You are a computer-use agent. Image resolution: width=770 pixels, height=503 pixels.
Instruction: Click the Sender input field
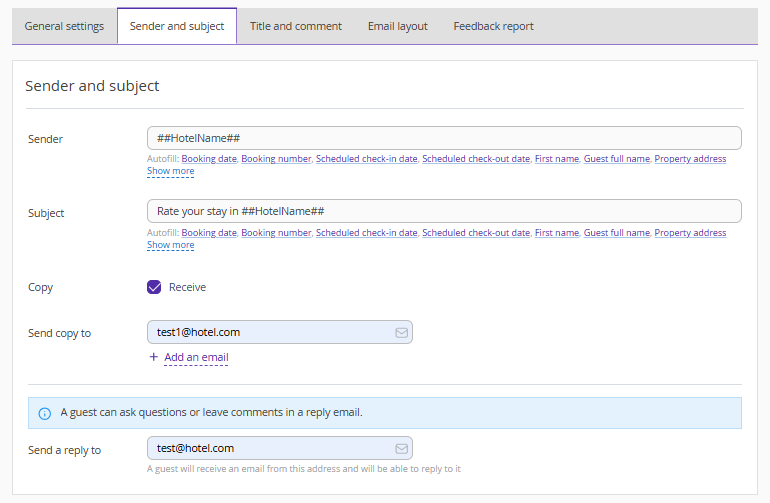tap(444, 138)
